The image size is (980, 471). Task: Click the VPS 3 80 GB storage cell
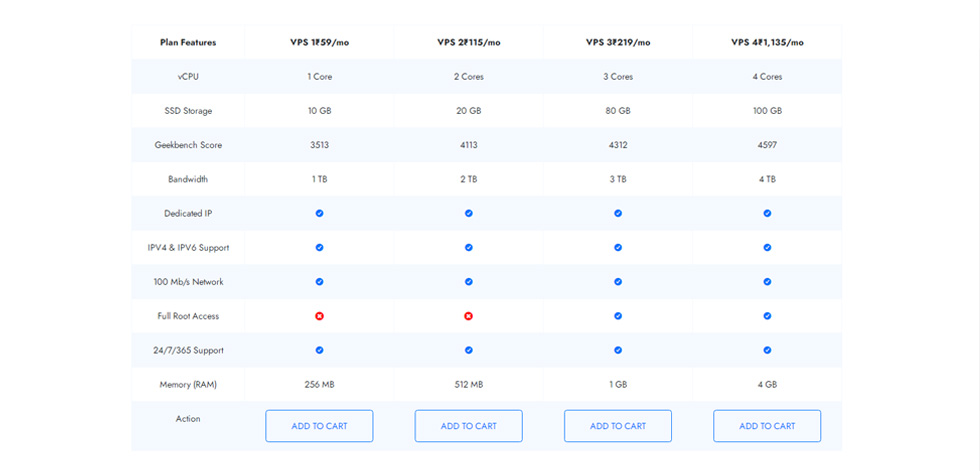point(618,111)
